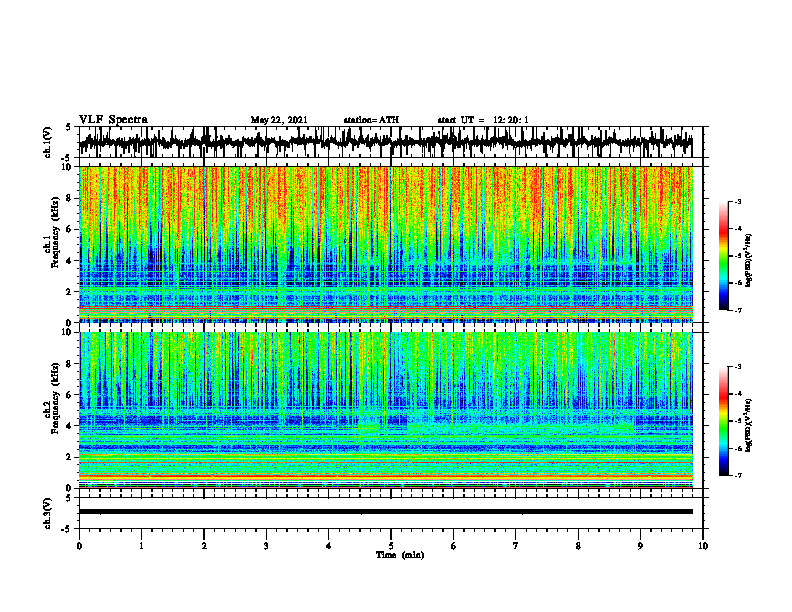792x612 pixels.
Task: Click the "8" tick on the time axis
Action: (x=578, y=546)
